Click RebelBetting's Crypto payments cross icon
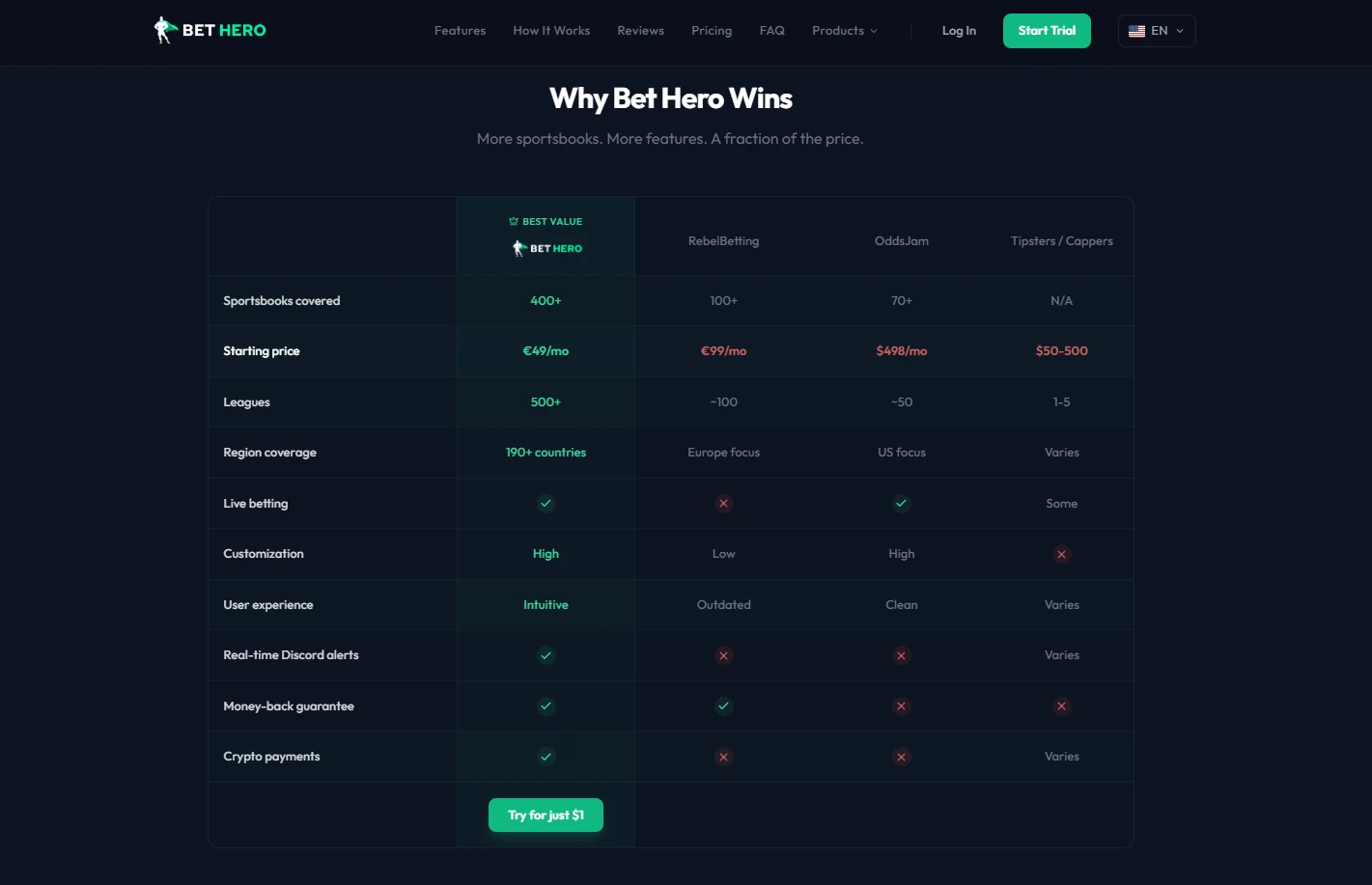Image resolution: width=1372 pixels, height=885 pixels. 723,757
